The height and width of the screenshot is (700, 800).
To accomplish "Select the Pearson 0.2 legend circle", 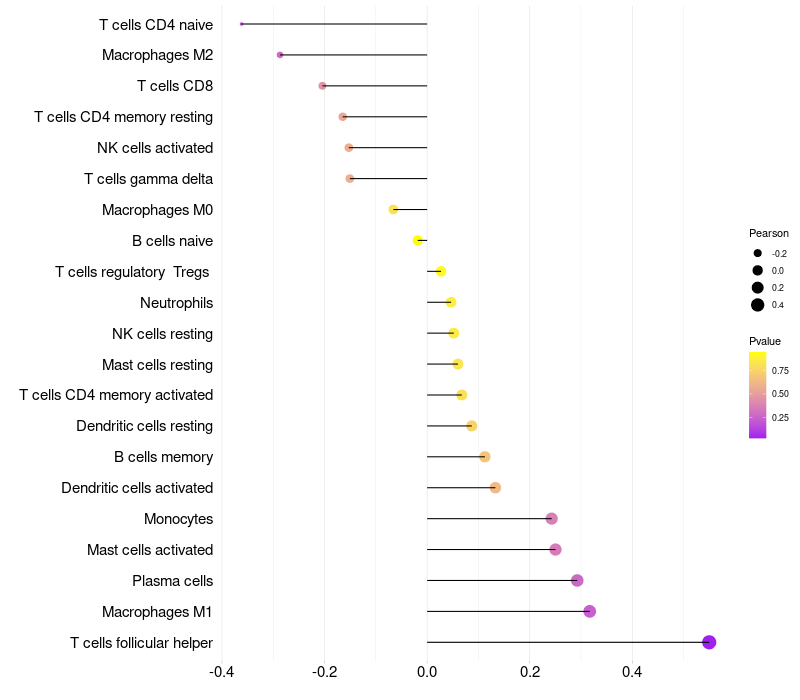I will 758,288.
